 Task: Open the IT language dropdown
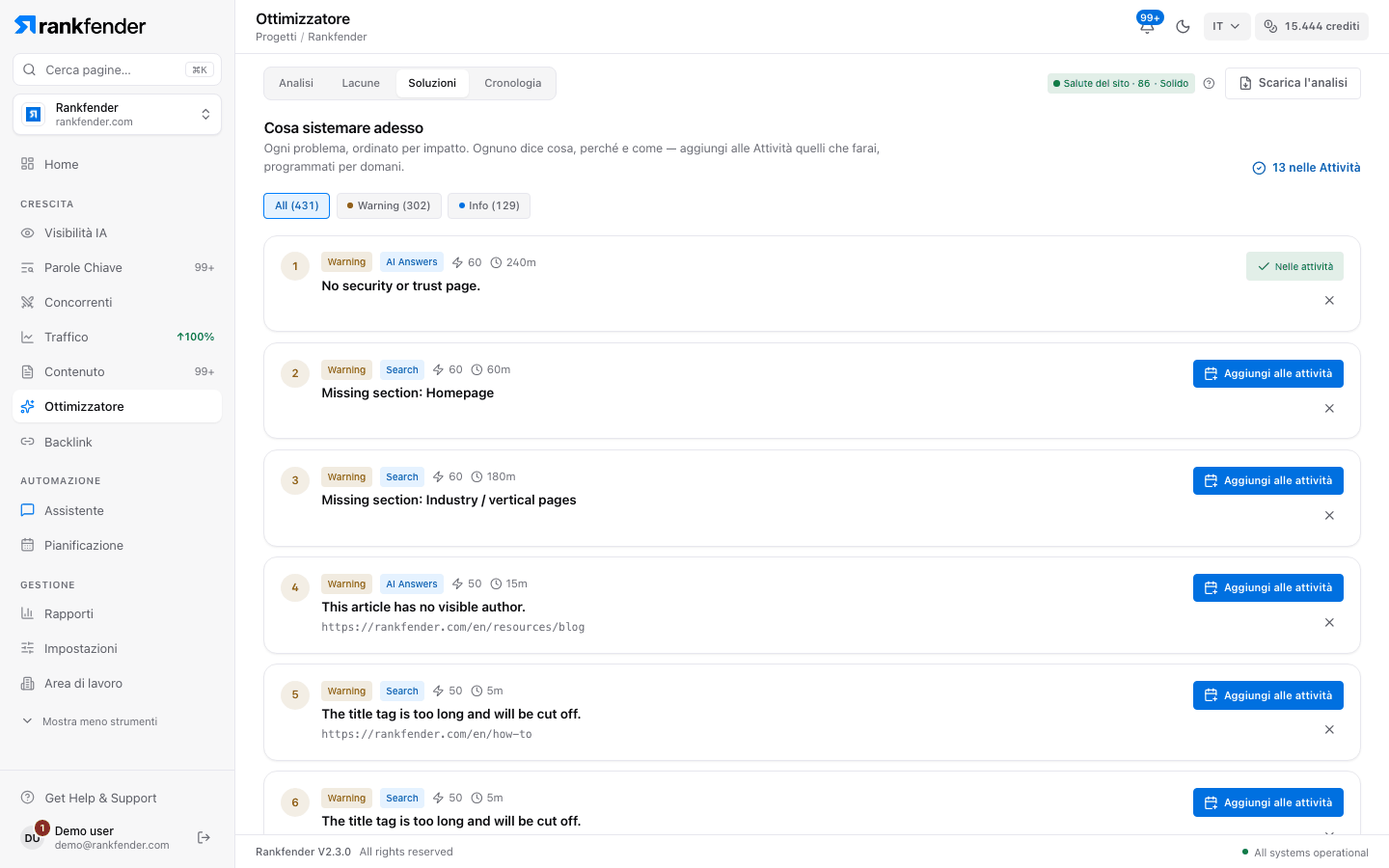1227,26
